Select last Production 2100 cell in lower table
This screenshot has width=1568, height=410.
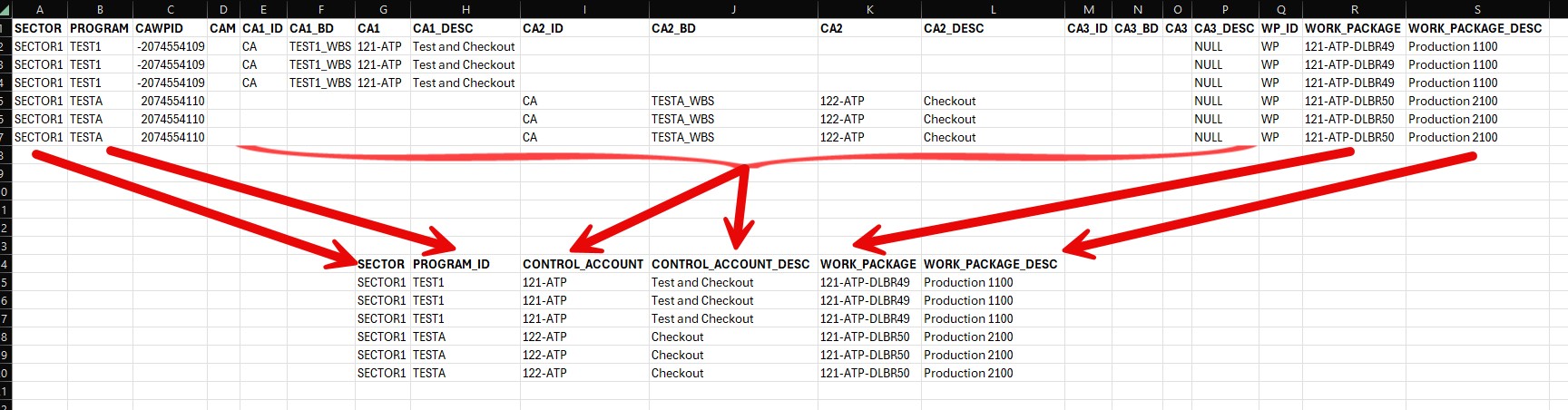click(x=994, y=373)
